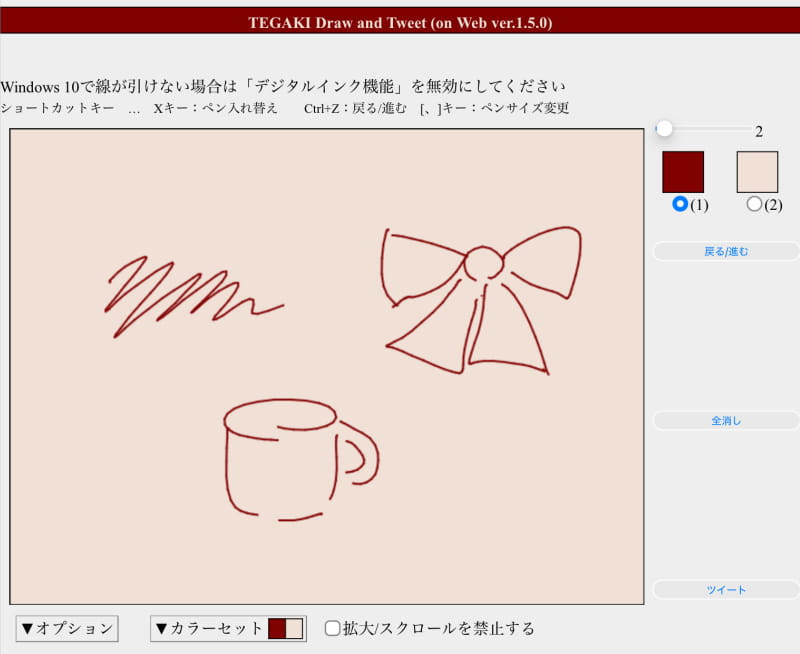This screenshot has width=800, height=654.
Task: Click the [、]キー：ペンサイズ変更 shortcut text
Action: coord(494,108)
